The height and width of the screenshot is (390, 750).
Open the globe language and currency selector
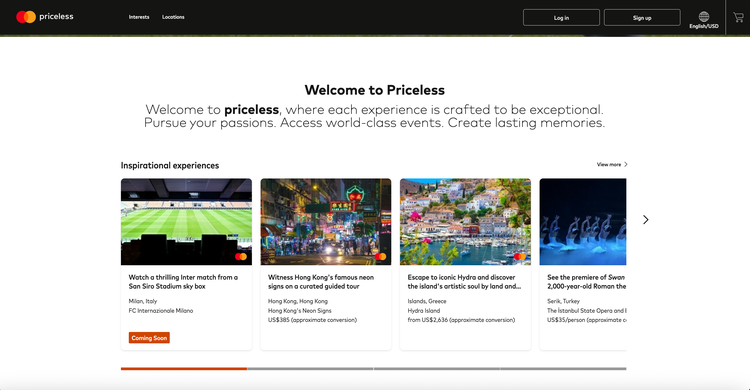click(704, 20)
